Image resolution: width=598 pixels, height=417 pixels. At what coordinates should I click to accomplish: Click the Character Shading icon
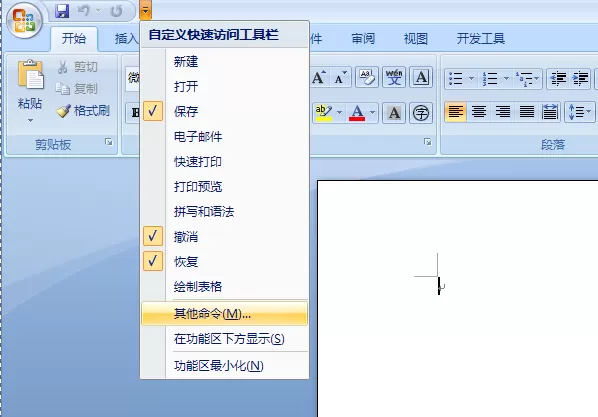tap(394, 113)
